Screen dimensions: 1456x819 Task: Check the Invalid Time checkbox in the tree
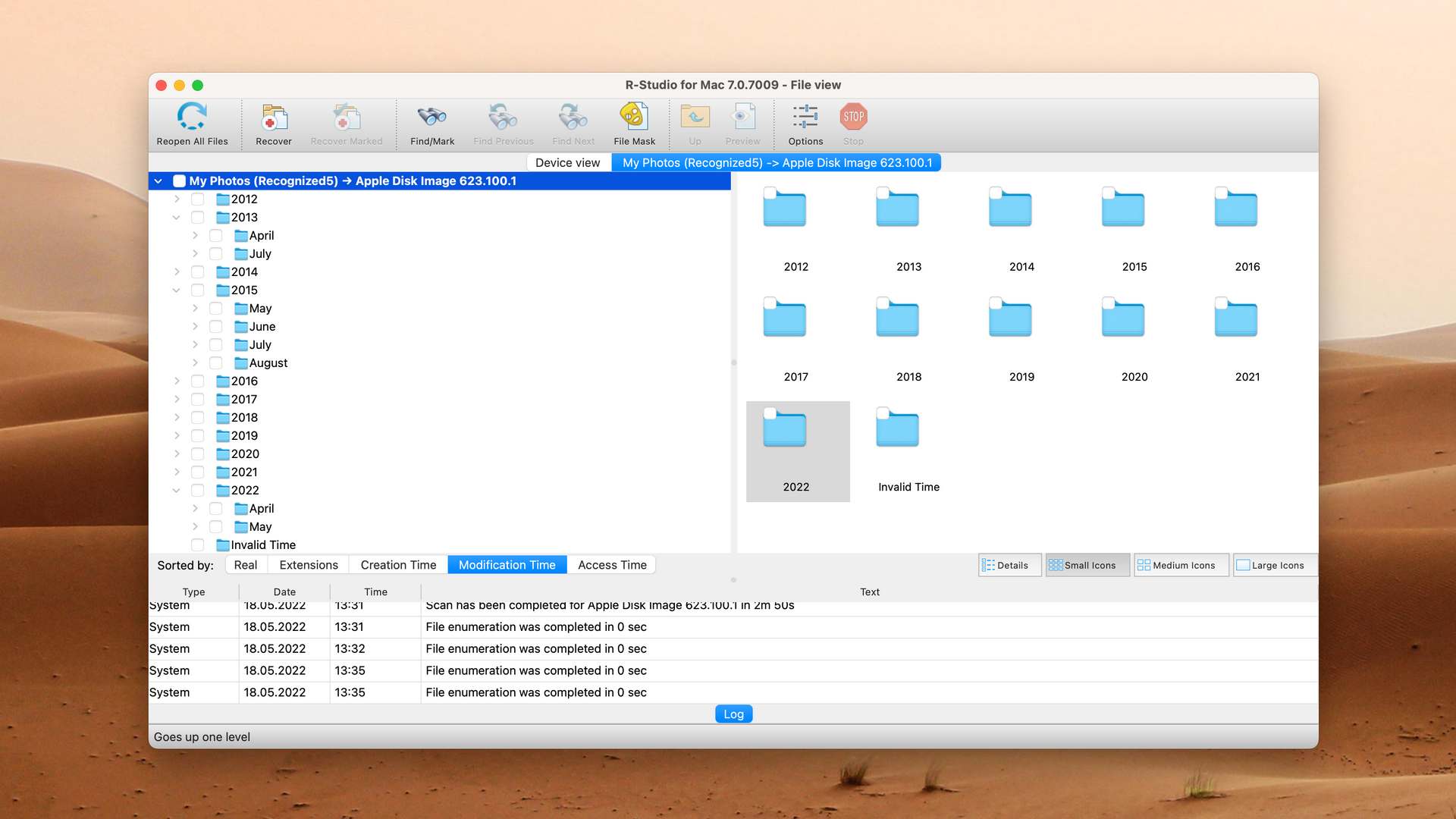point(197,544)
